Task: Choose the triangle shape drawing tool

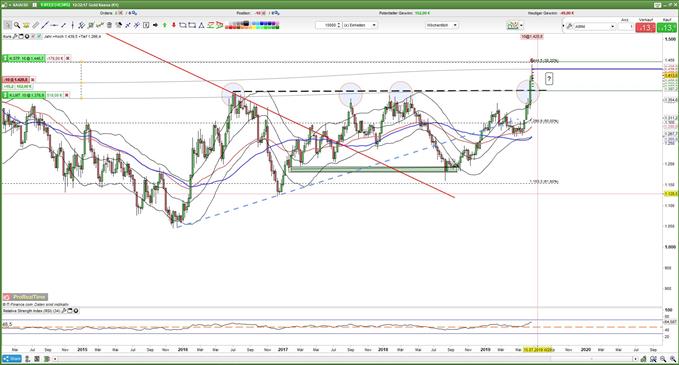Action: (x=201, y=25)
